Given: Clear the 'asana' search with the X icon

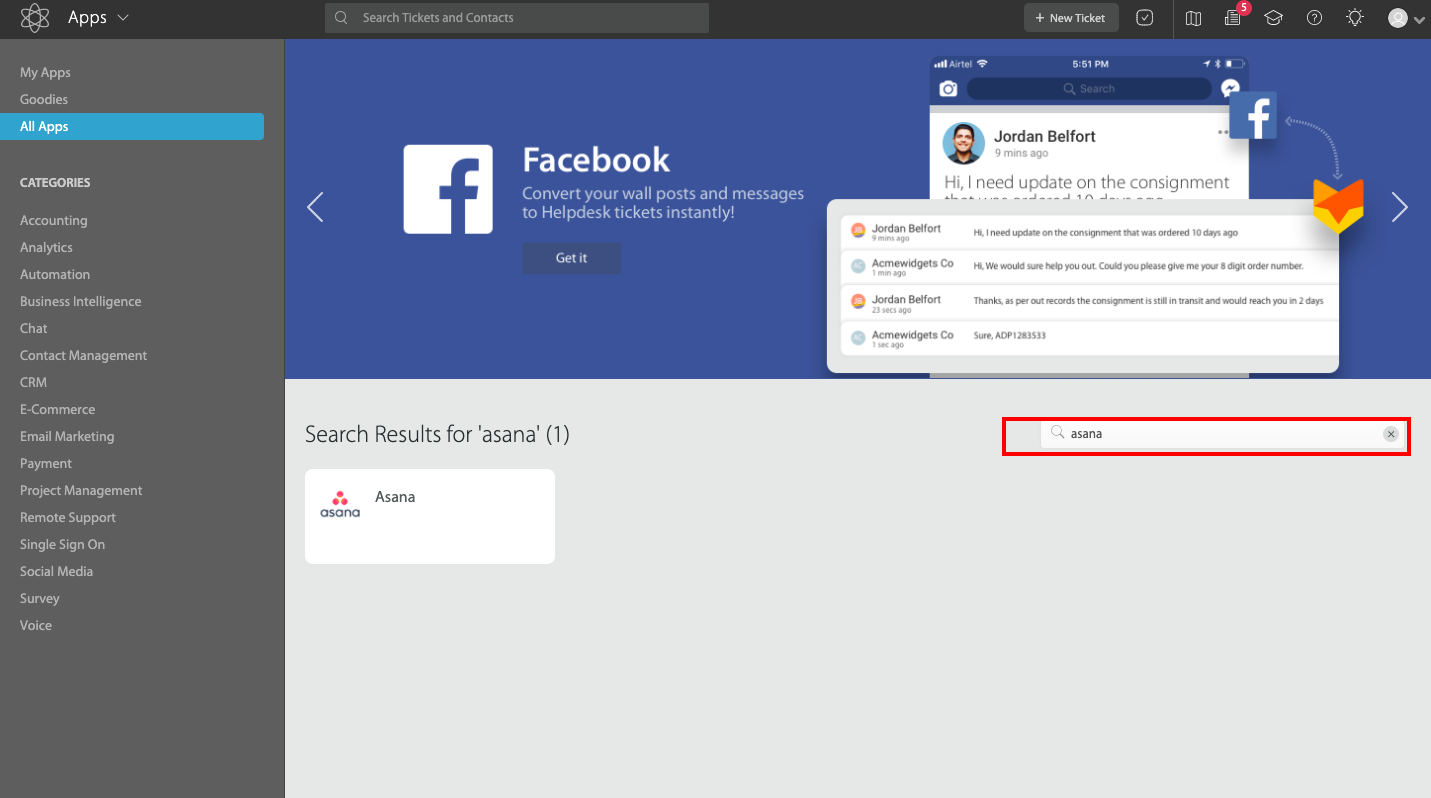Looking at the screenshot, I should 1390,434.
